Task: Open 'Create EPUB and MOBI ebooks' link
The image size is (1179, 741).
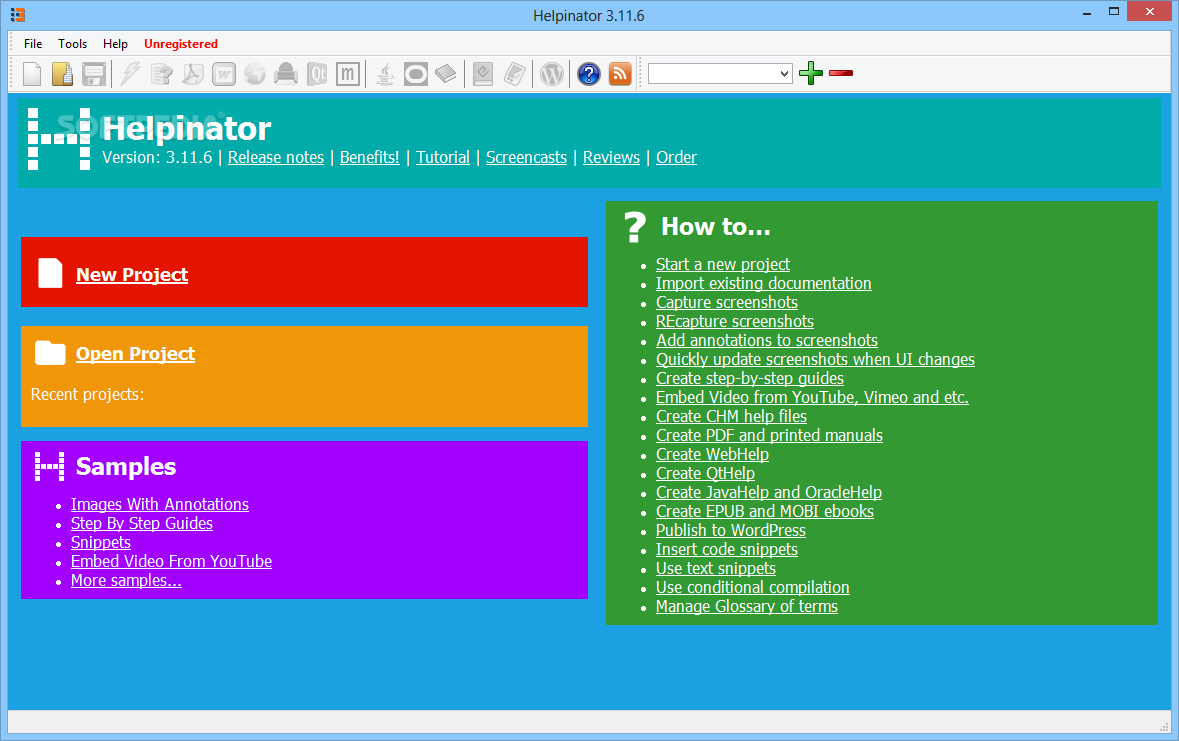Action: pyautogui.click(x=765, y=512)
